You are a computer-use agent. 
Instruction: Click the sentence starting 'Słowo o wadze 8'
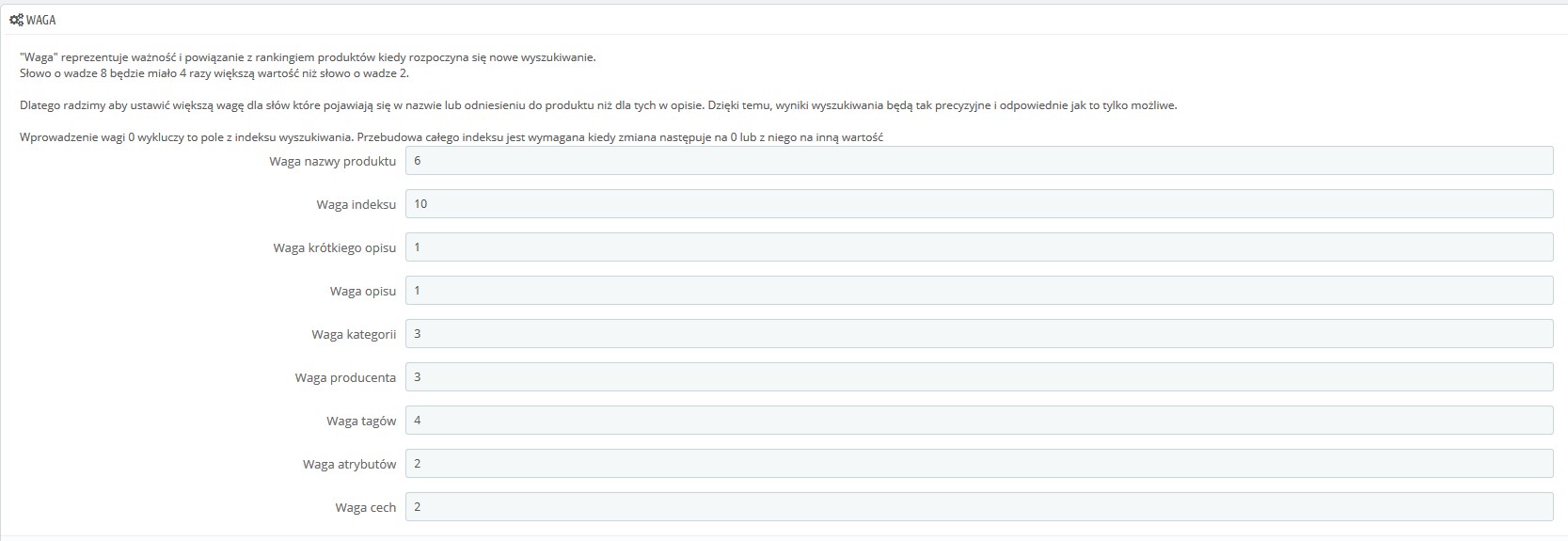214,72
